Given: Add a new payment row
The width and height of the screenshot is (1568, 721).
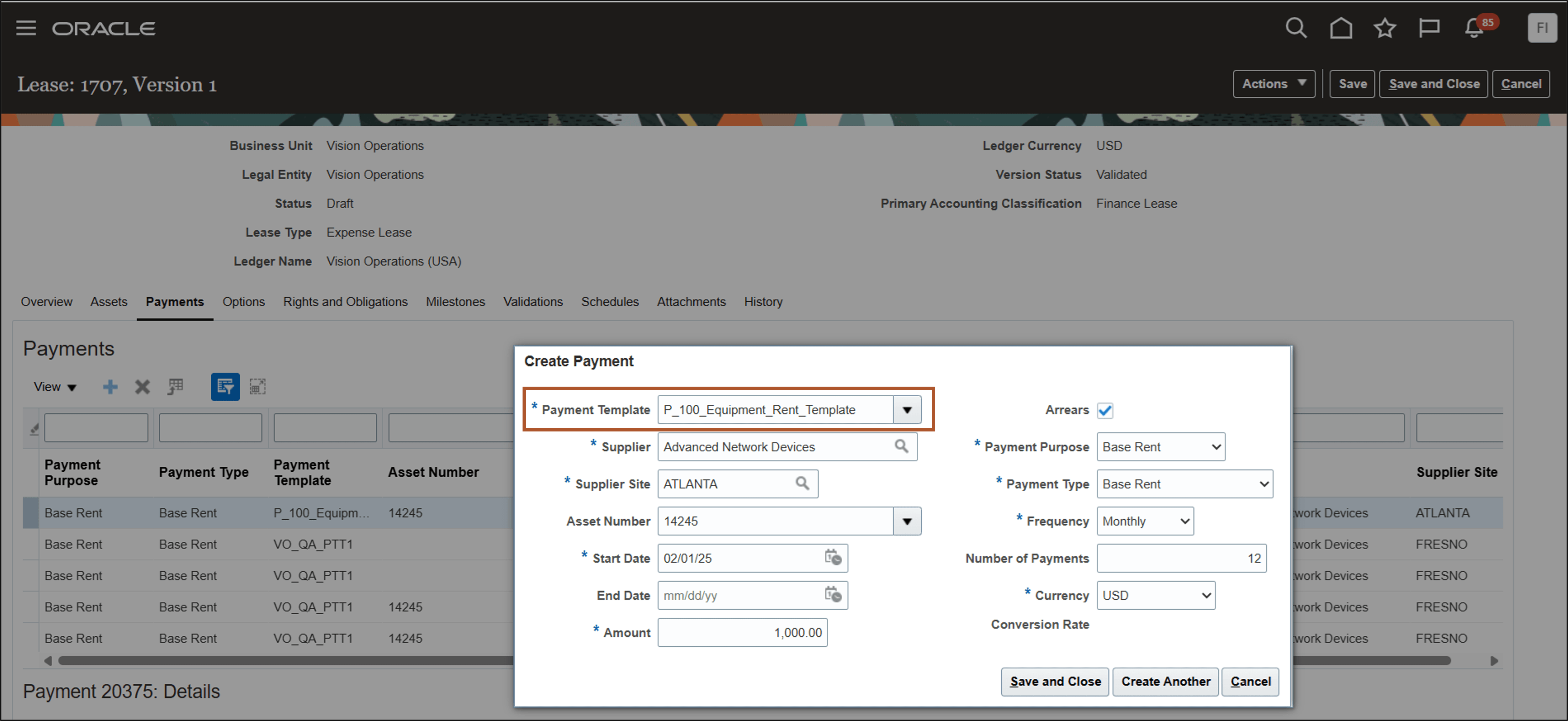Looking at the screenshot, I should 110,387.
